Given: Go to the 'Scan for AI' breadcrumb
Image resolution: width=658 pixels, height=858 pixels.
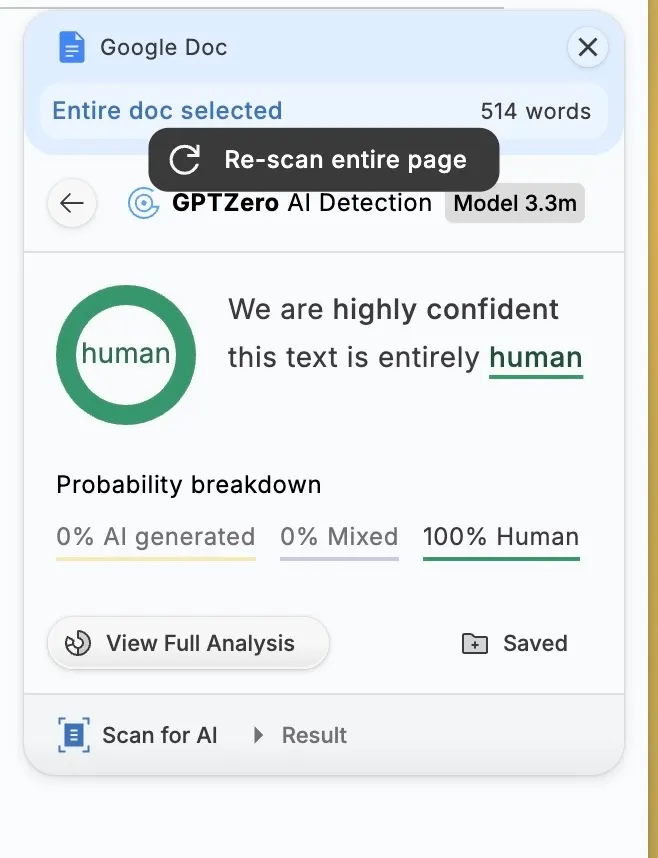Looking at the screenshot, I should [159, 736].
